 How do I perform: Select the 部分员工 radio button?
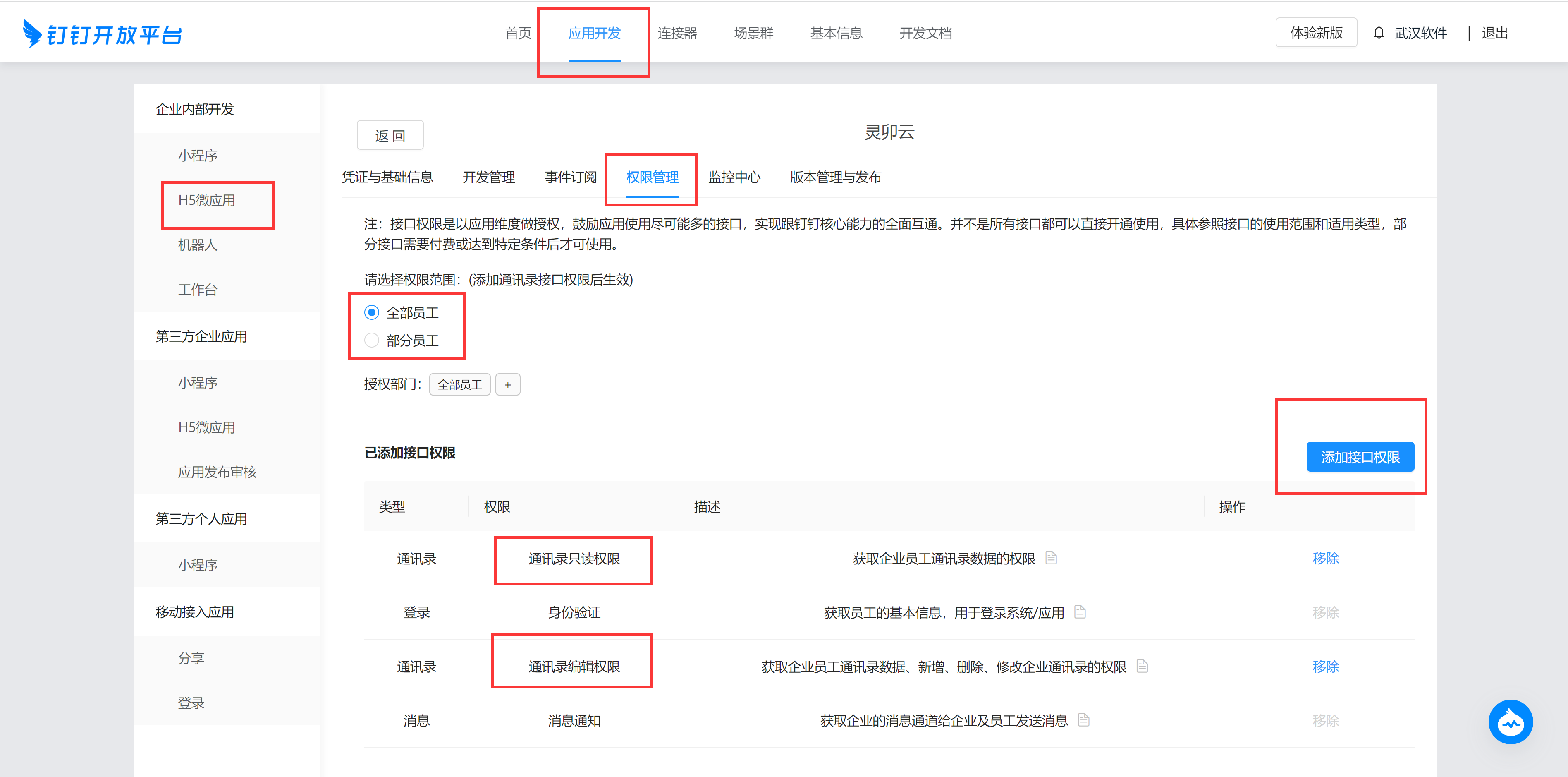pyautogui.click(x=371, y=340)
